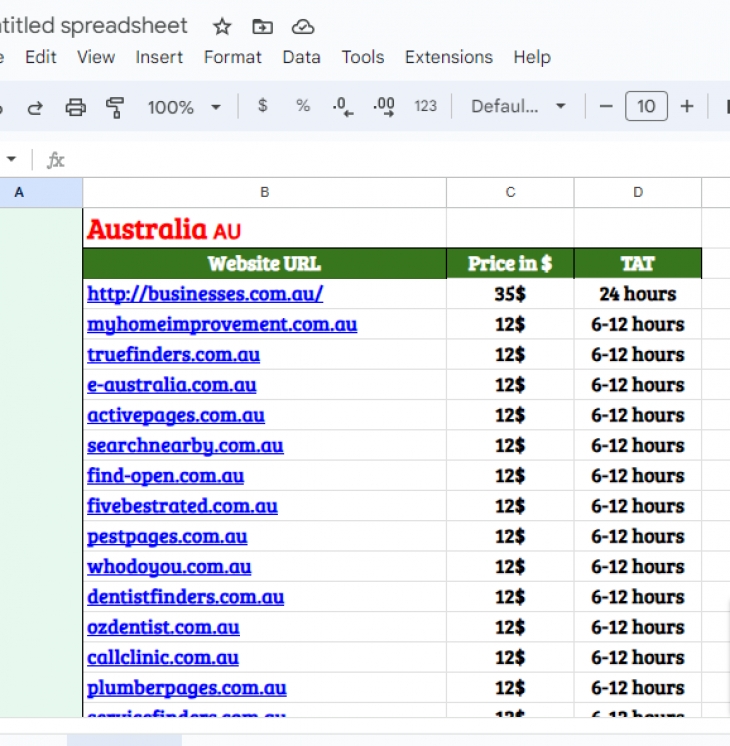Open the Help menu

[532, 57]
